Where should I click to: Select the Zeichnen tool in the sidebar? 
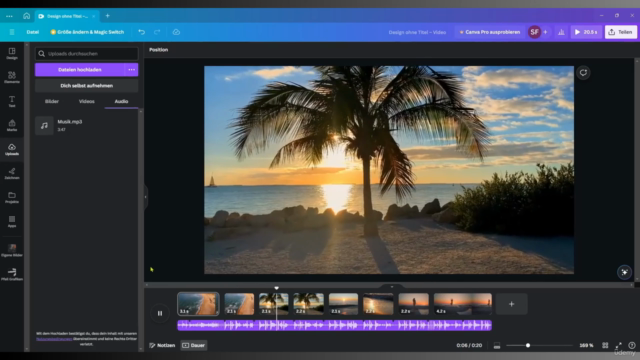coord(12,173)
